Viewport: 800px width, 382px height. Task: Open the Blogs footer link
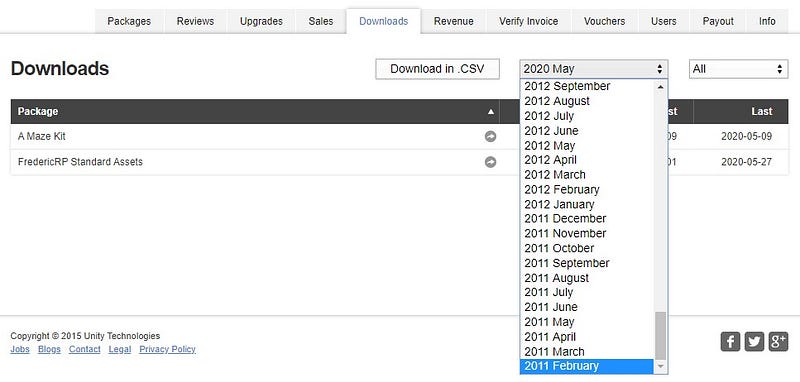coord(49,349)
